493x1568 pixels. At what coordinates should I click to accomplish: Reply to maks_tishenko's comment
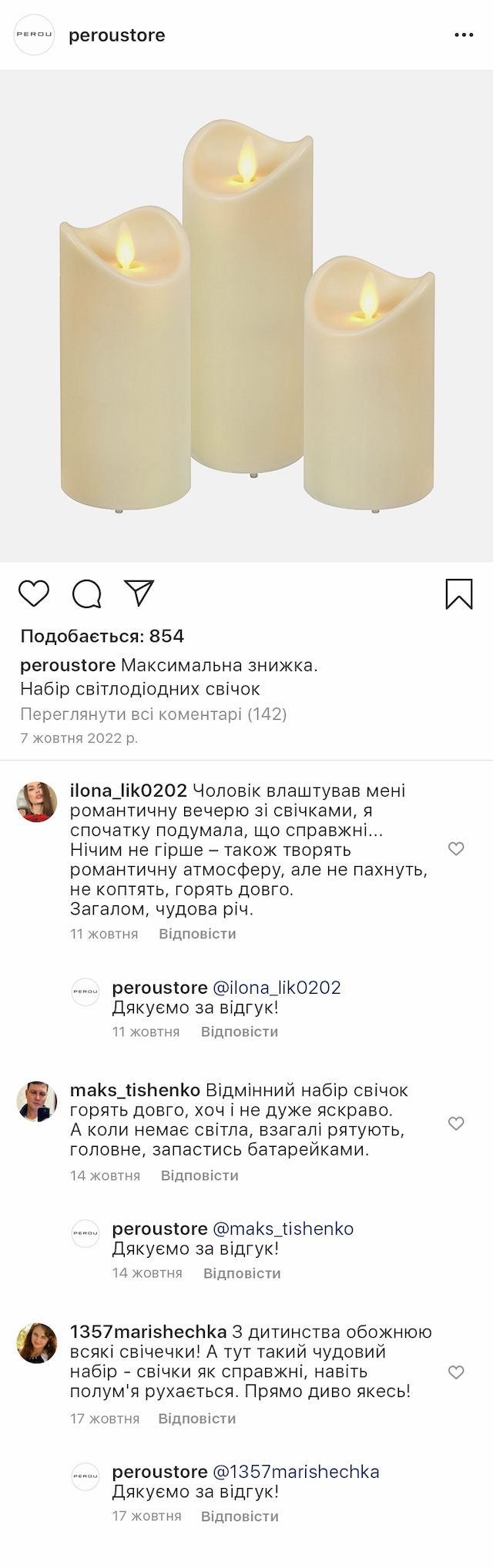[x=200, y=1175]
